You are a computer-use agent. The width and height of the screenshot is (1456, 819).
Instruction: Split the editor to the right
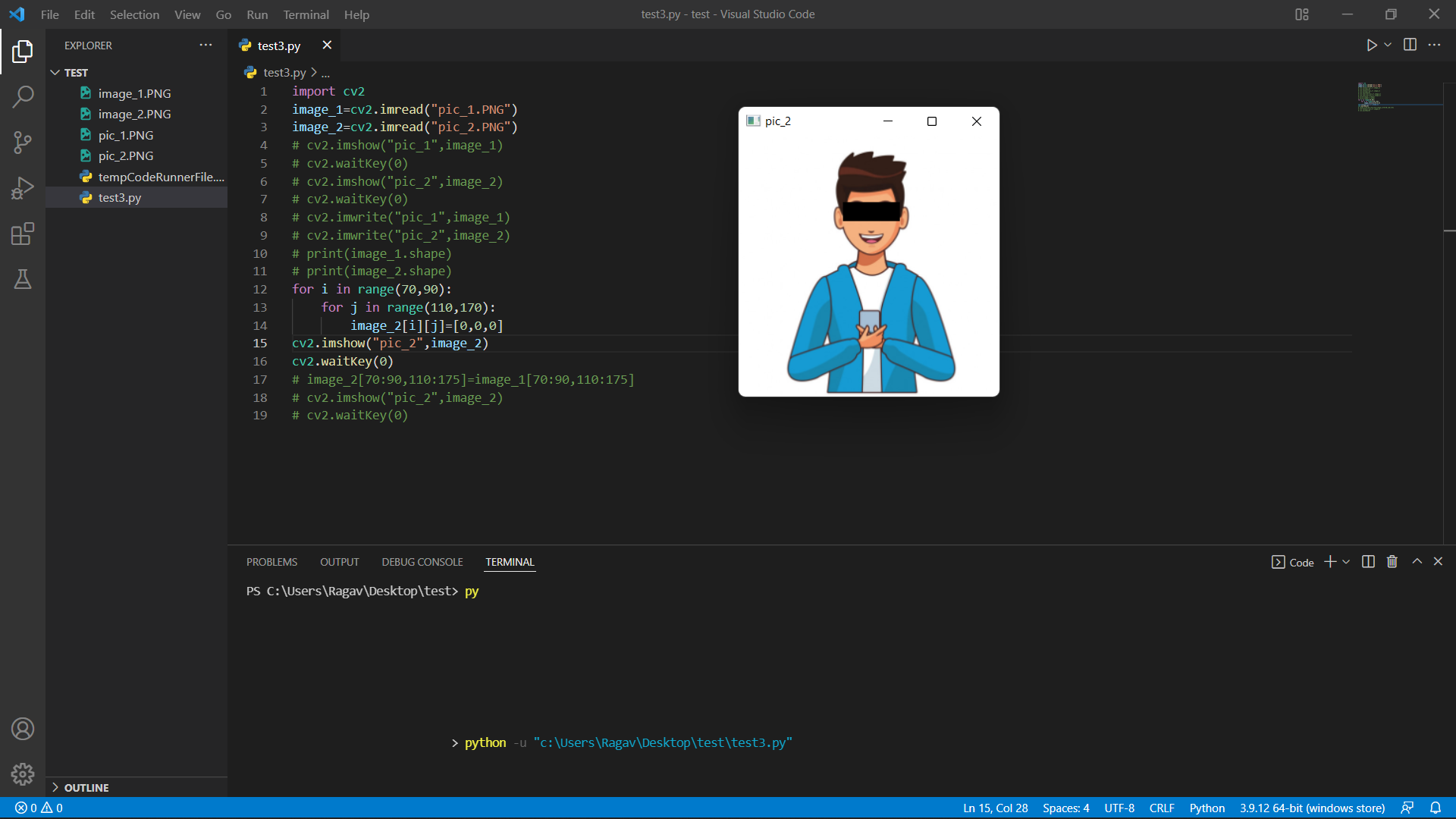pos(1410,45)
